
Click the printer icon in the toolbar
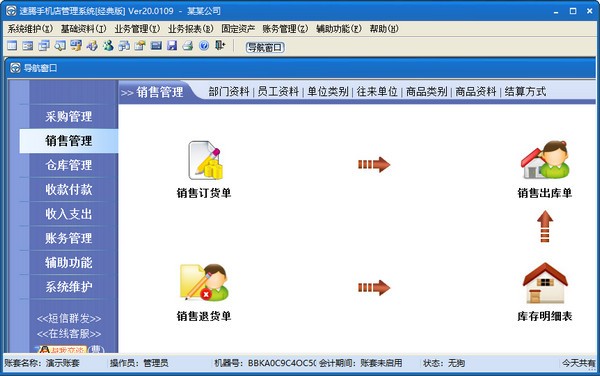point(188,46)
